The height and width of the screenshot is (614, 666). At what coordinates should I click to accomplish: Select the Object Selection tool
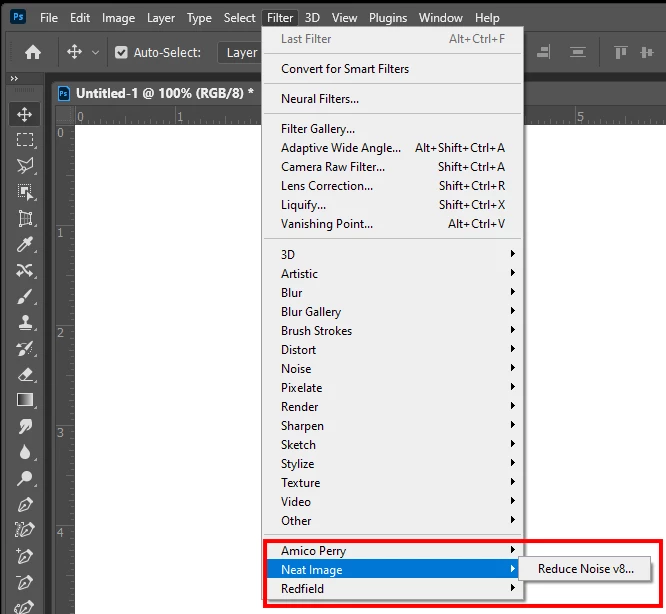pos(25,192)
